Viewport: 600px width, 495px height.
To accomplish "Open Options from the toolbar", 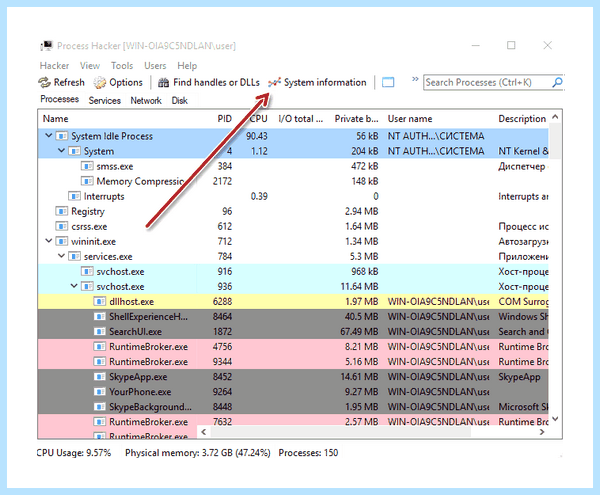I will (118, 83).
